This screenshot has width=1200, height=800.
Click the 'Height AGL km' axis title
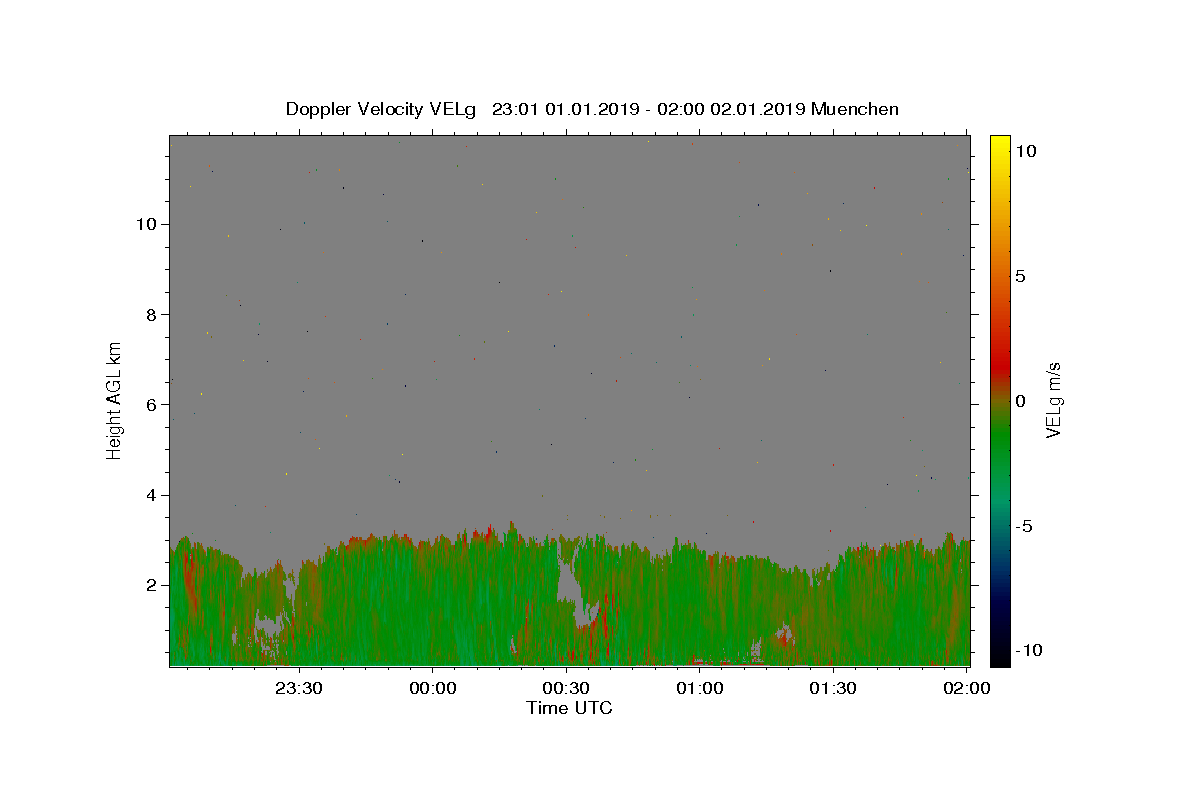[115, 400]
